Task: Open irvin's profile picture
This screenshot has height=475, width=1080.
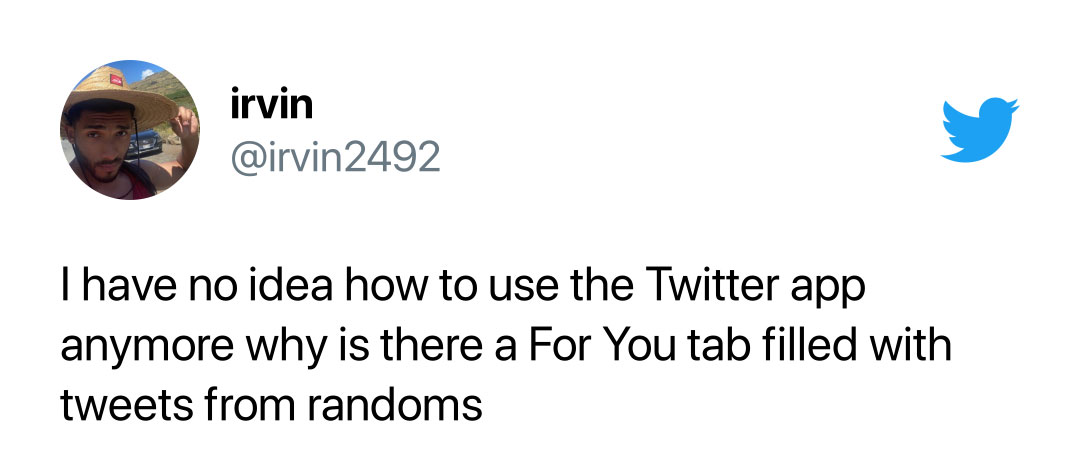Action: (130, 129)
